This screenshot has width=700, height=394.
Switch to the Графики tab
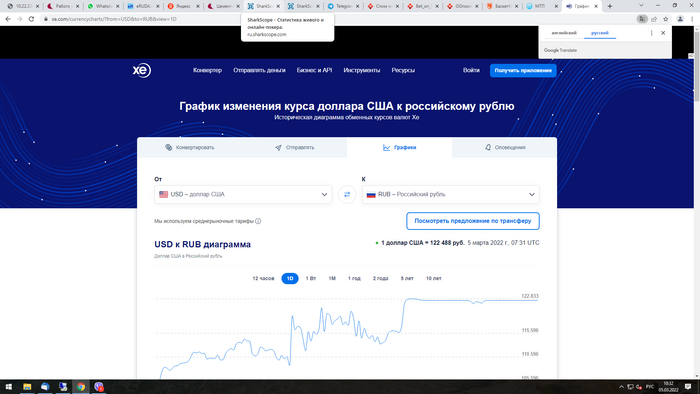(400, 148)
